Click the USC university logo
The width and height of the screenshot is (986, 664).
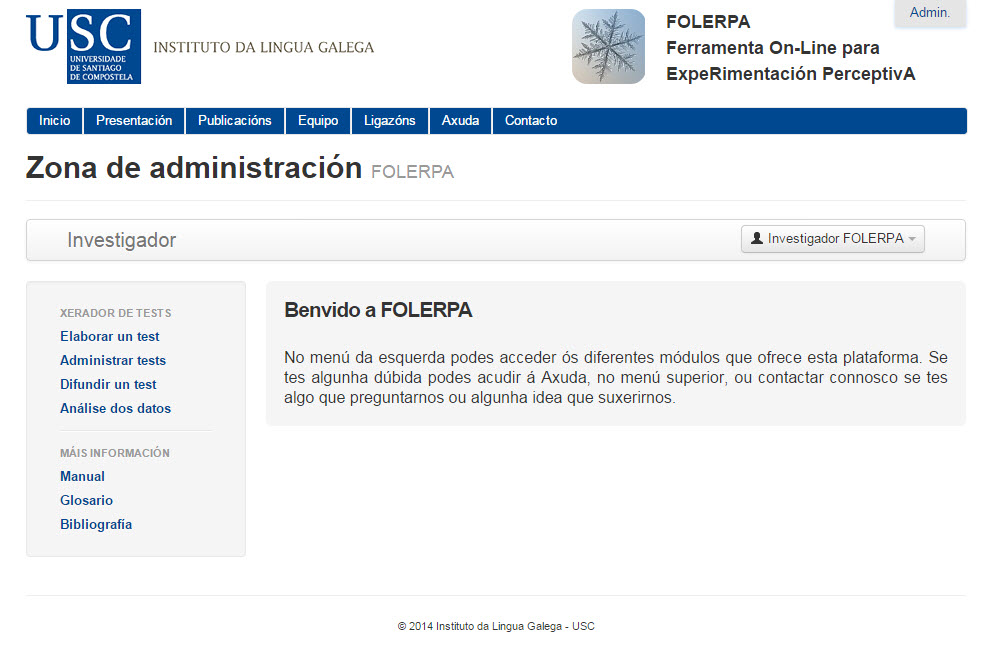pyautogui.click(x=83, y=47)
